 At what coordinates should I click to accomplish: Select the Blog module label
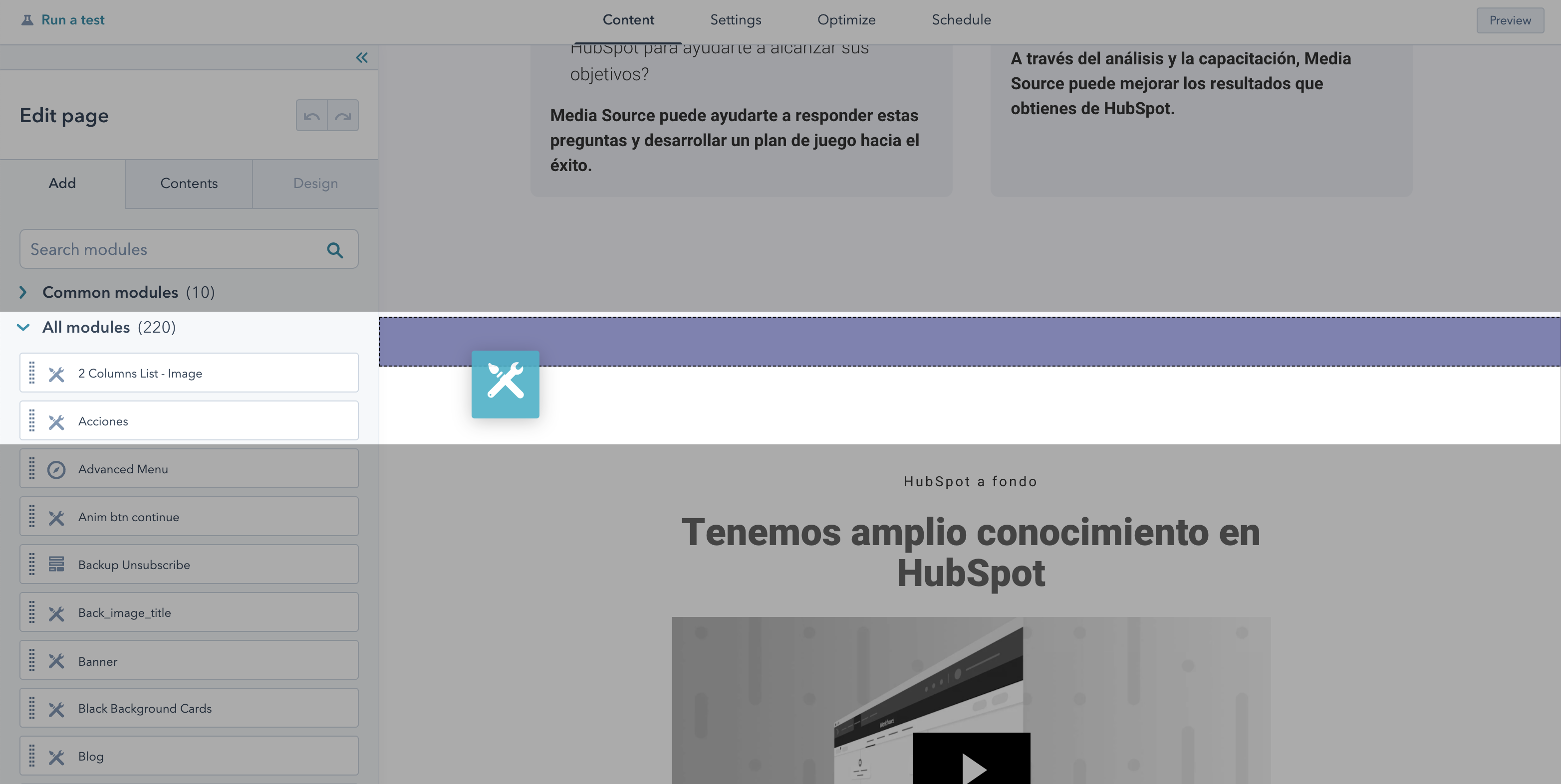click(91, 756)
